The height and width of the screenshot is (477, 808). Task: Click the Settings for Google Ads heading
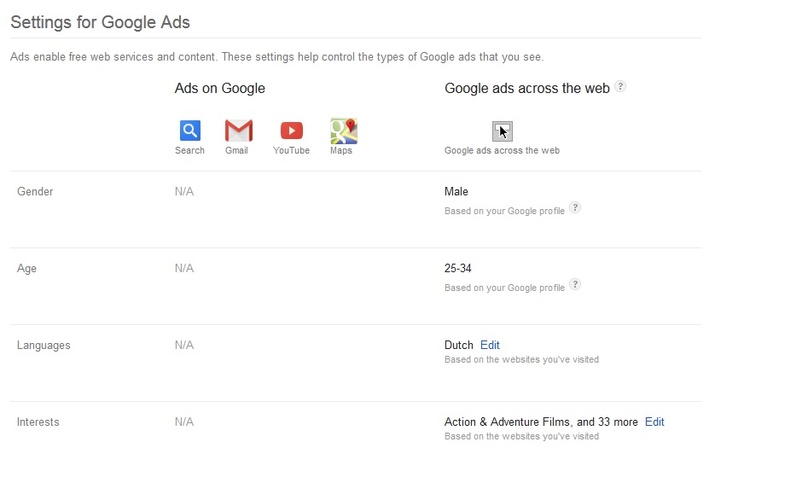point(100,22)
